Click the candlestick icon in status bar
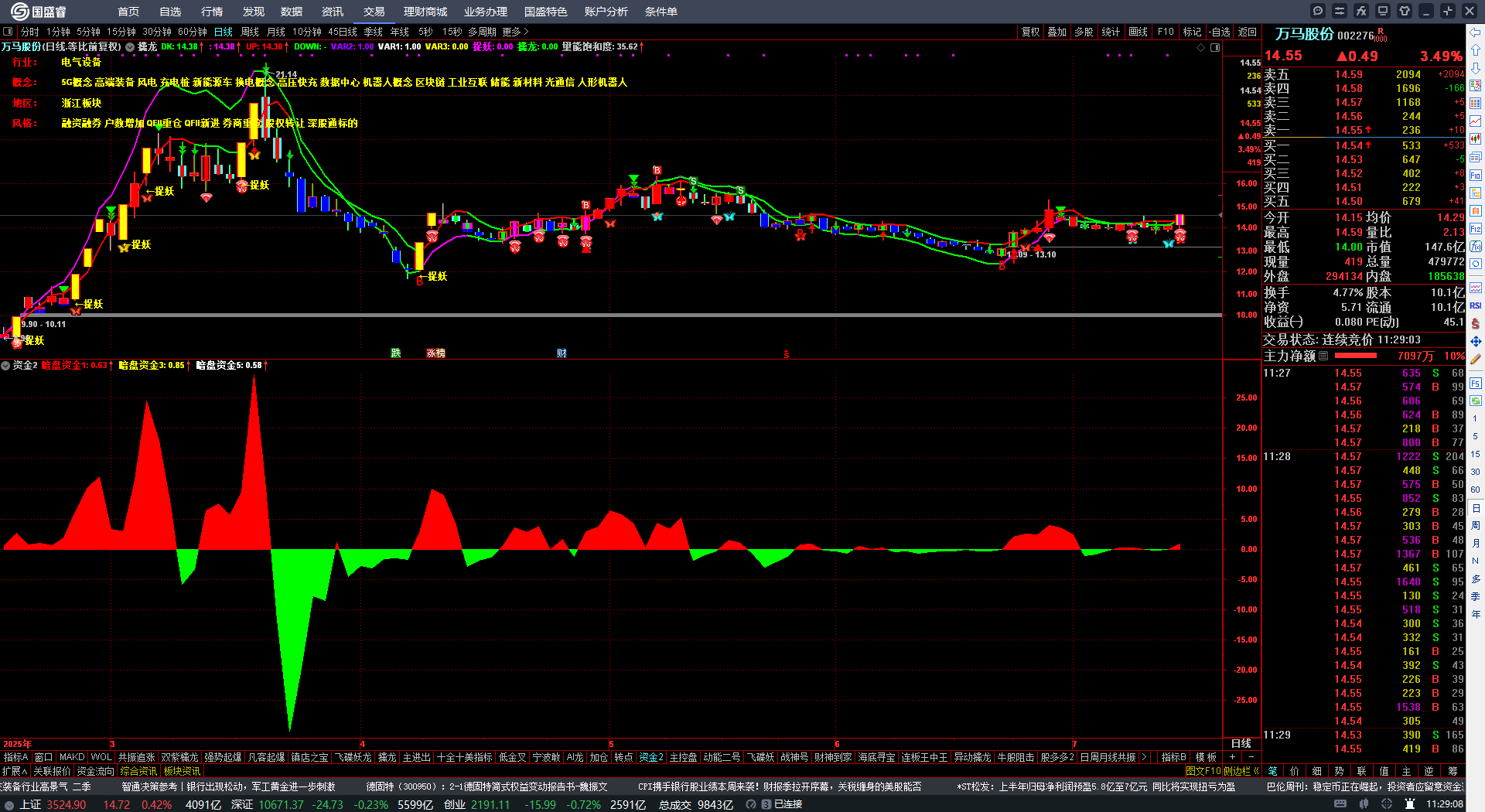 (1364, 804)
